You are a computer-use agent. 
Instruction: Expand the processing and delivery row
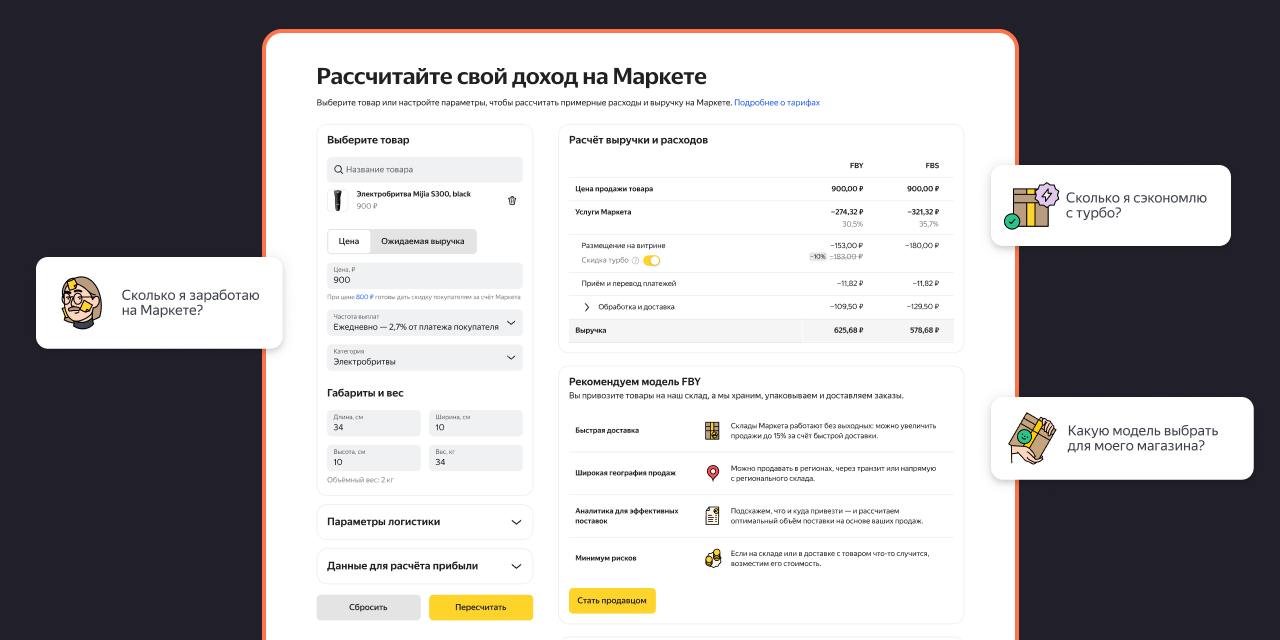coord(587,307)
